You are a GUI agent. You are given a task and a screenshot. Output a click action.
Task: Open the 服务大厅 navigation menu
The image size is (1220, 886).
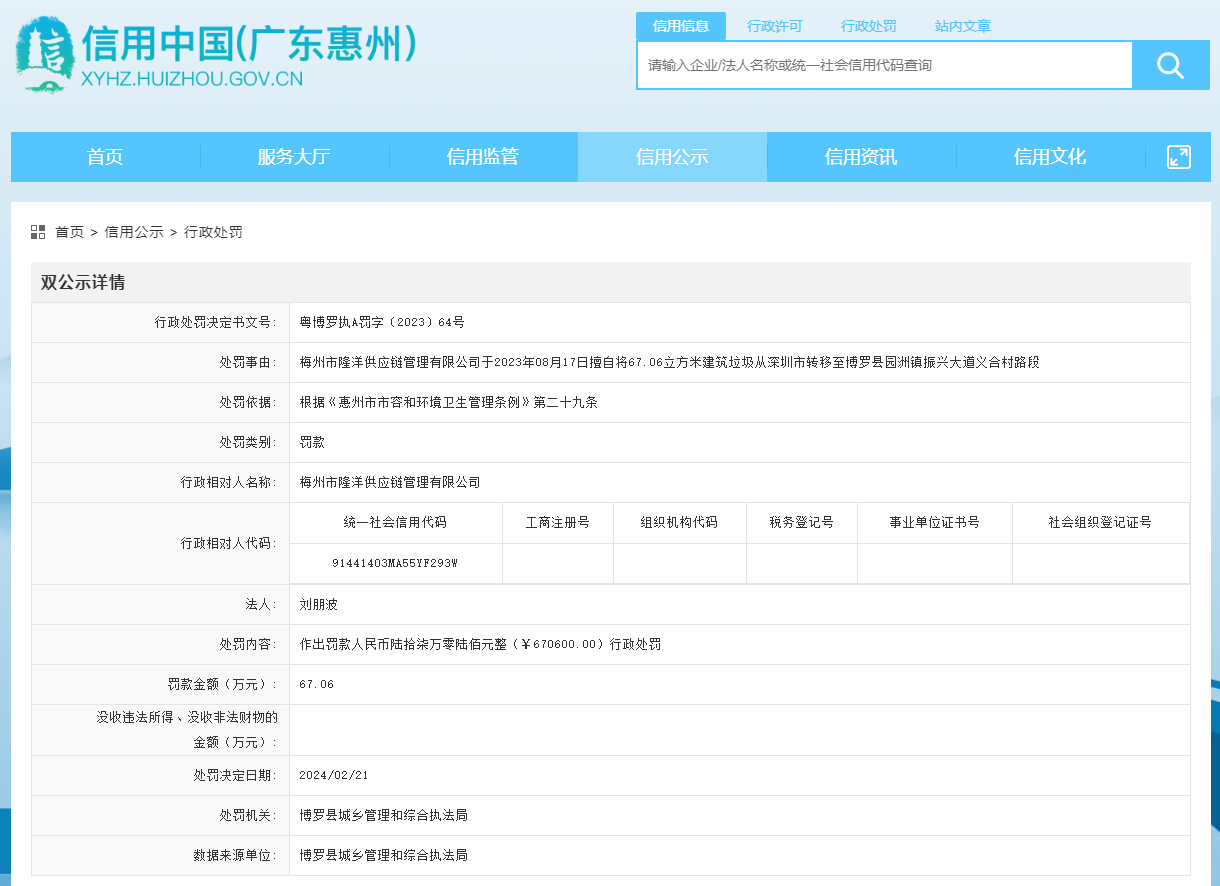click(x=294, y=157)
